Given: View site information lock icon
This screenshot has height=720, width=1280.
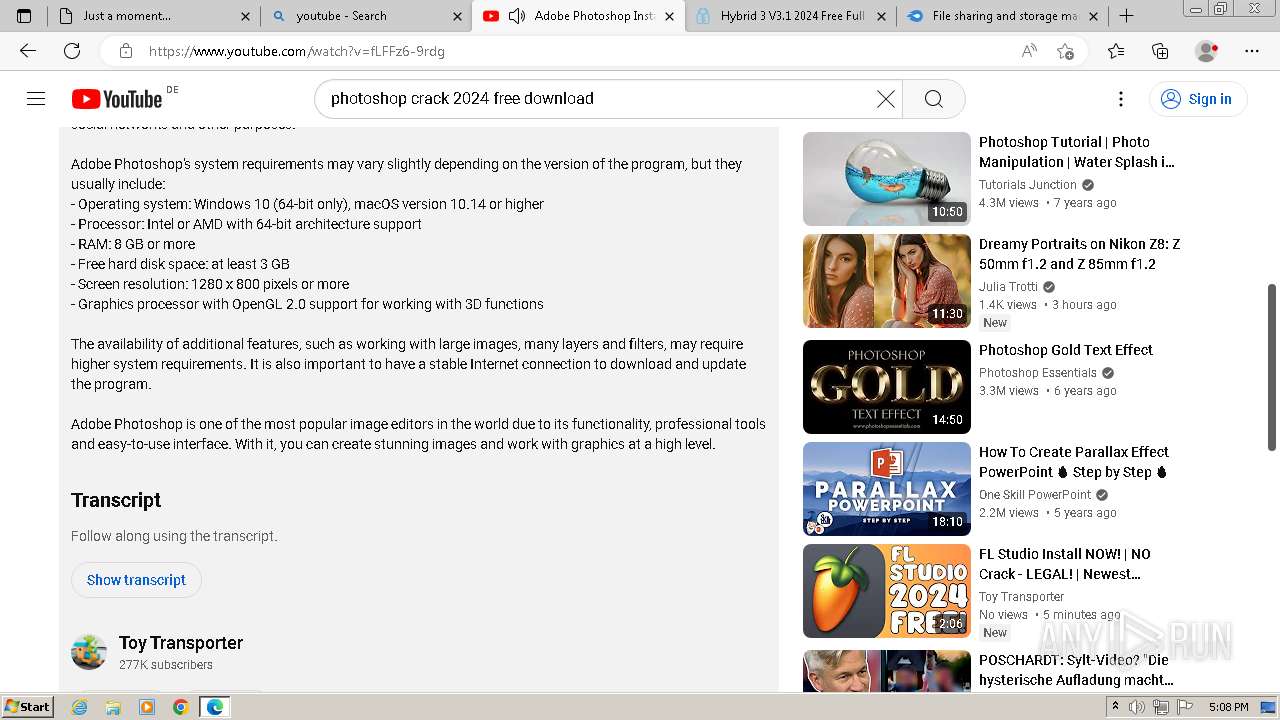Looking at the screenshot, I should pos(125,51).
